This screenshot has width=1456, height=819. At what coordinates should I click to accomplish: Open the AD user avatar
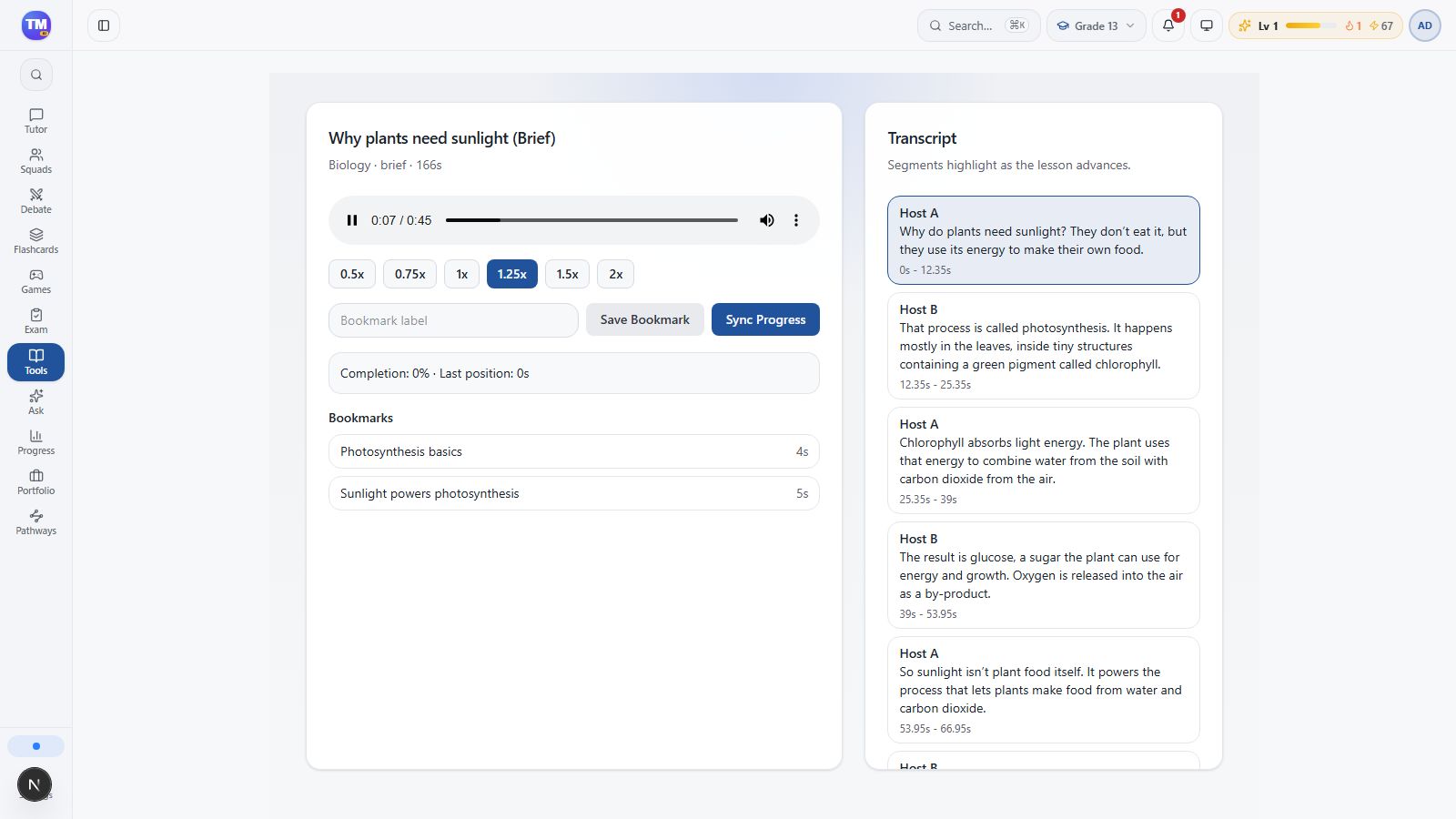1425,25
